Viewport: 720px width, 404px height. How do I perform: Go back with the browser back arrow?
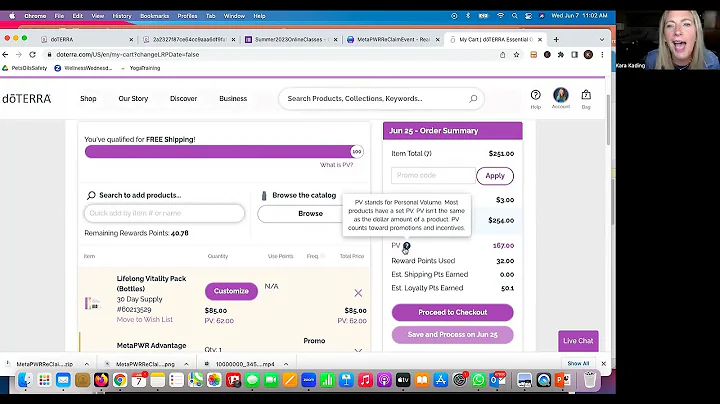point(6,55)
